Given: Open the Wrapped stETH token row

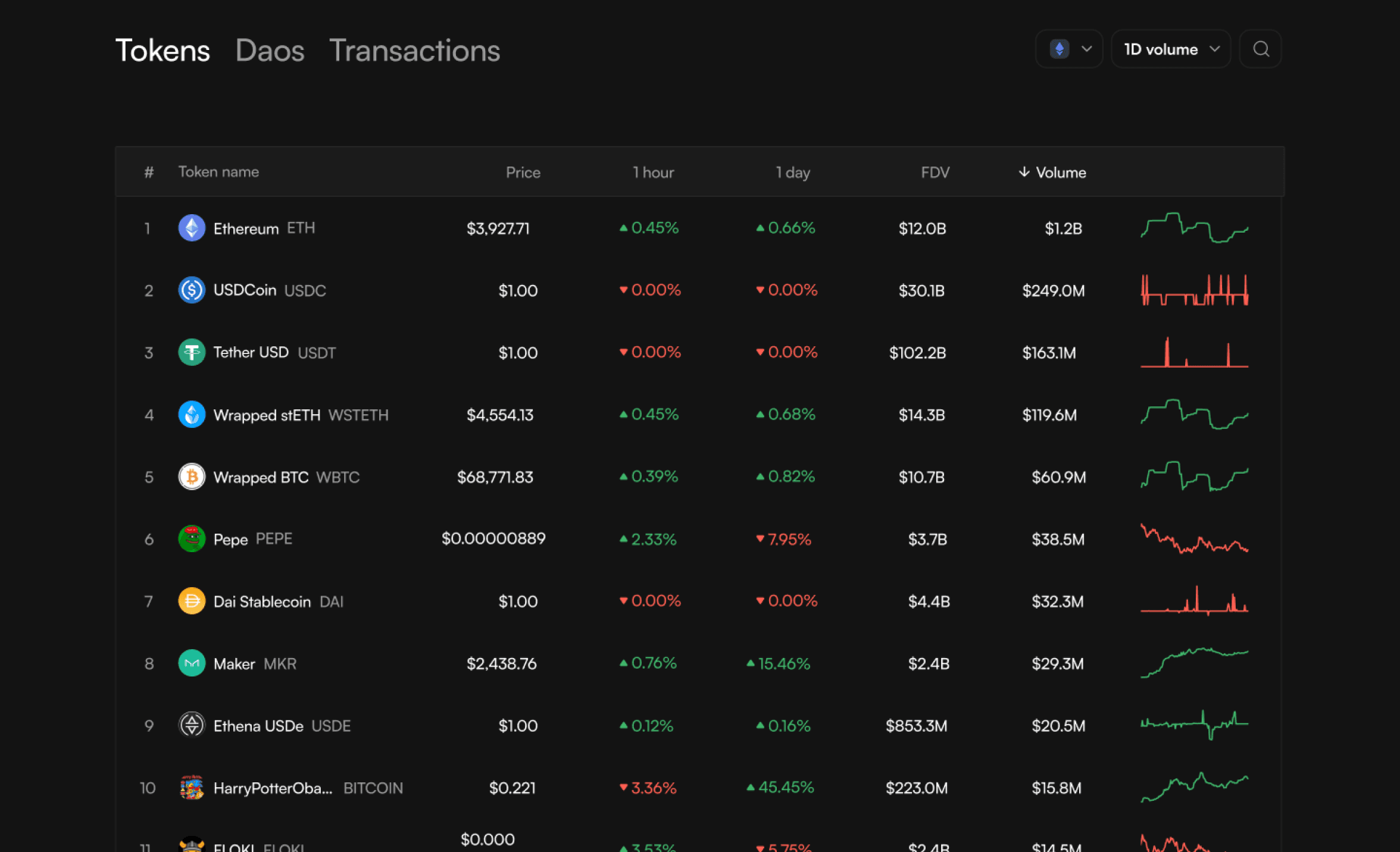Looking at the screenshot, I should (267, 415).
